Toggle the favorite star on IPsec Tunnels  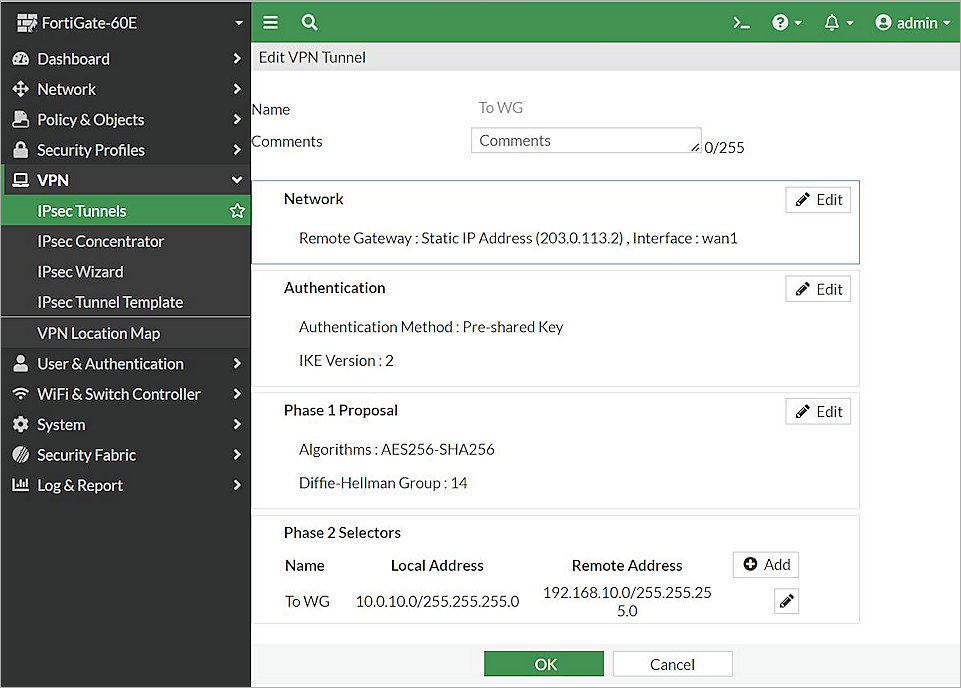tap(237, 210)
